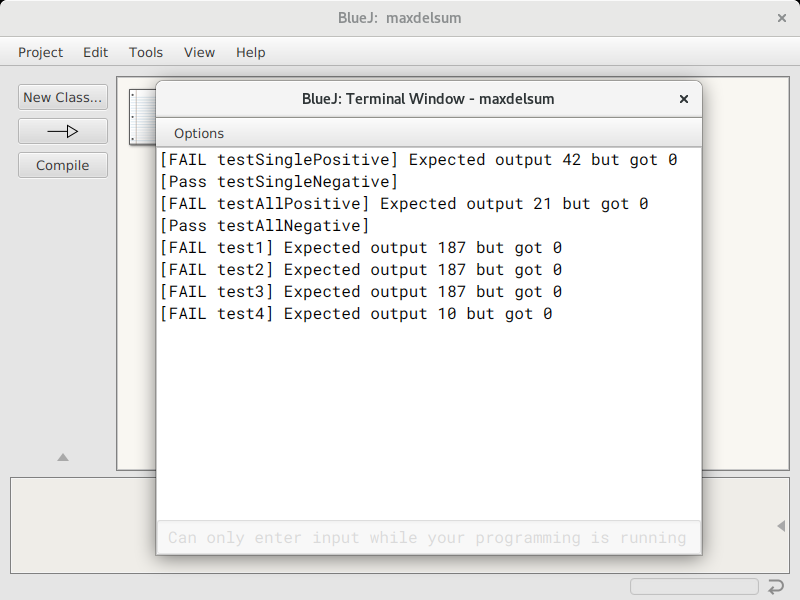Click the Pass testAllNegative line

[x=264, y=226]
